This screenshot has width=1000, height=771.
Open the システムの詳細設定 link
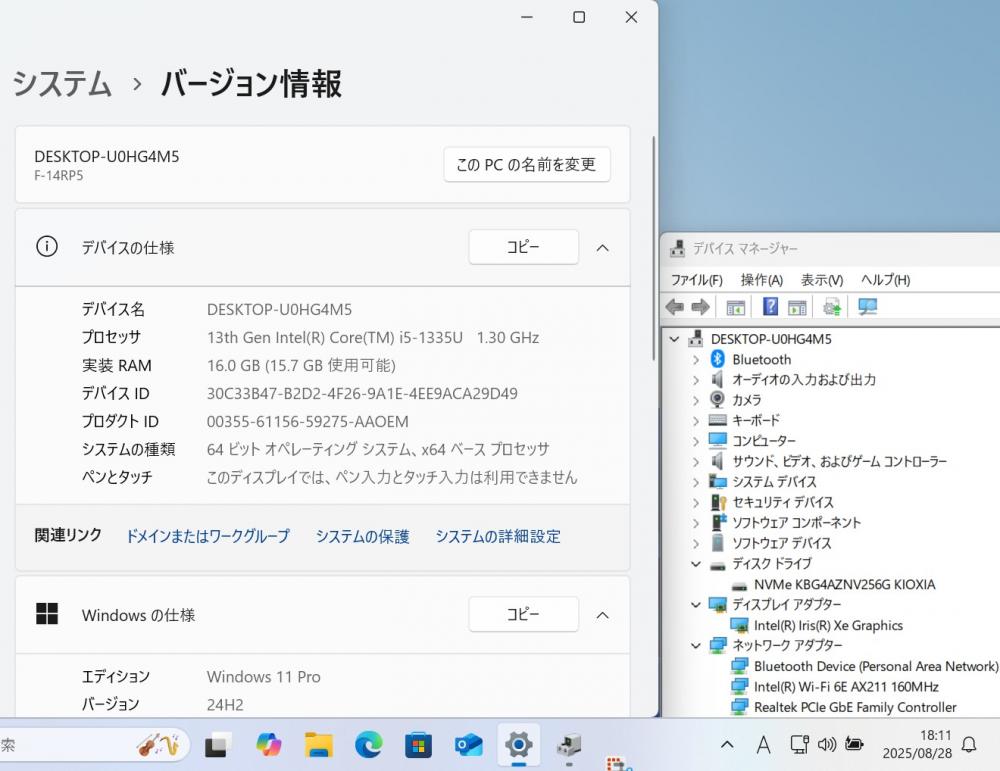(x=498, y=536)
